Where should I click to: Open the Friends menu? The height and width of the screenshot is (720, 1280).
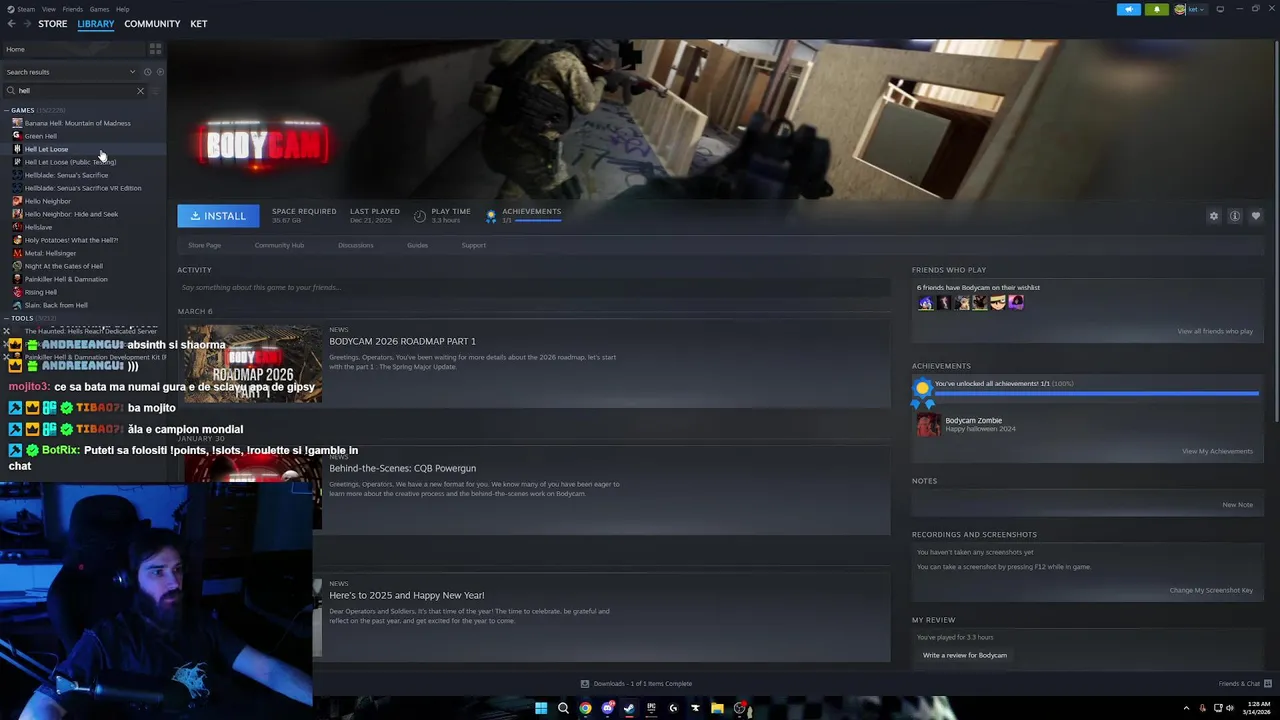coord(73,9)
